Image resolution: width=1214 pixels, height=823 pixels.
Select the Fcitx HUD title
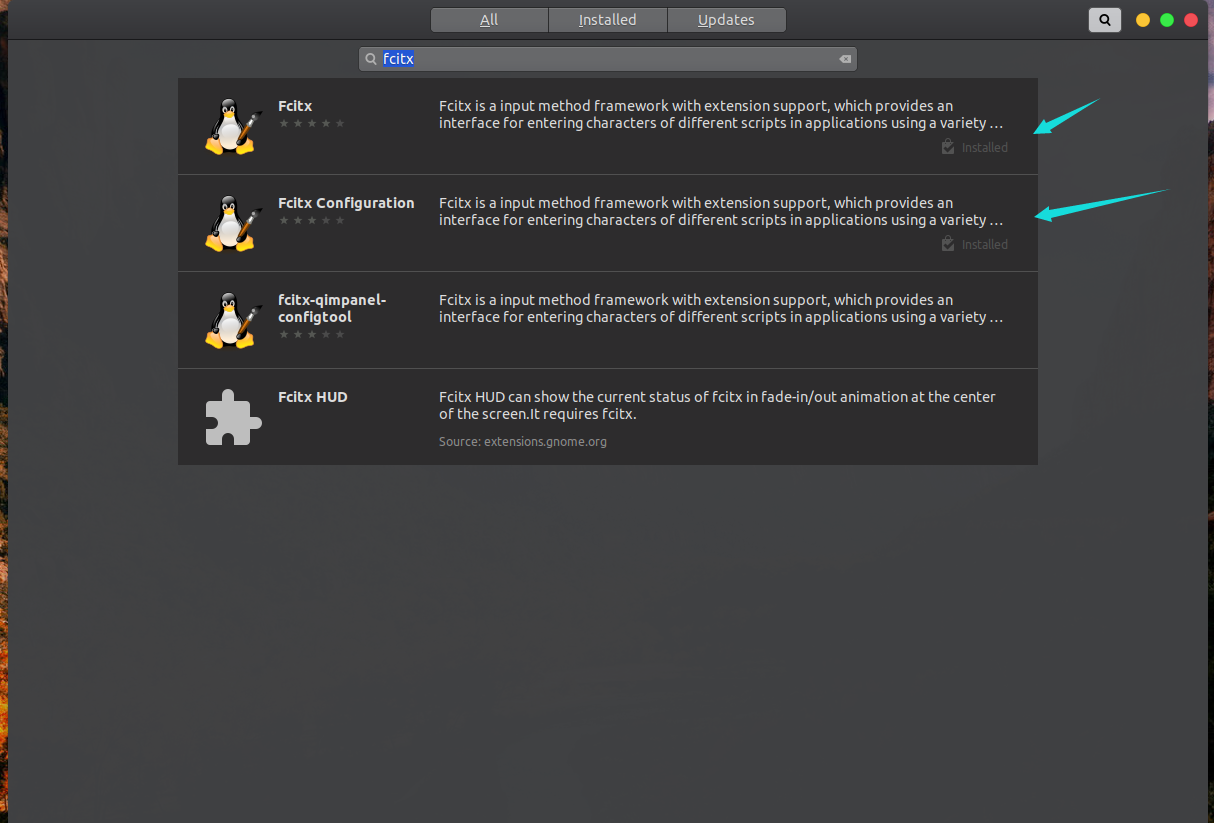tap(313, 397)
